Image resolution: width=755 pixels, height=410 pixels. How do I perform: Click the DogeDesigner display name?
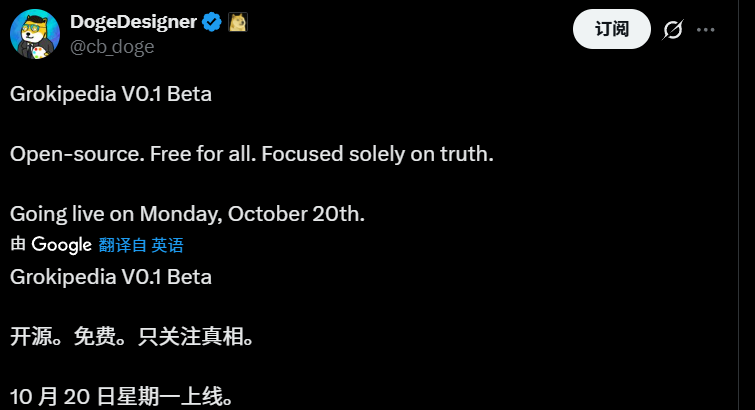[x=133, y=23]
